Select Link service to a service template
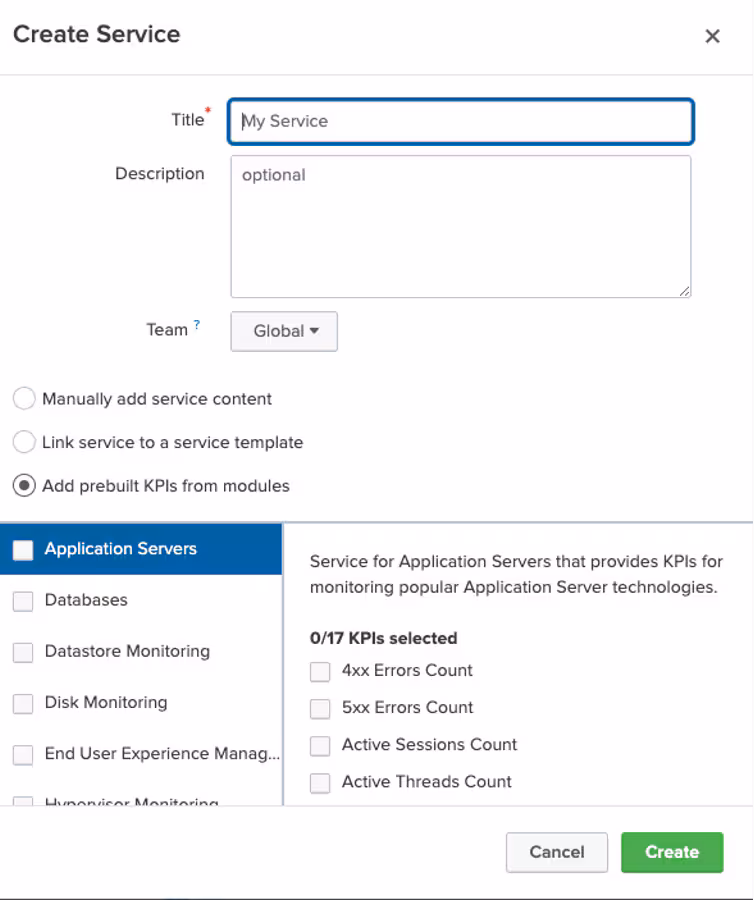The image size is (754, 900). click(x=24, y=442)
